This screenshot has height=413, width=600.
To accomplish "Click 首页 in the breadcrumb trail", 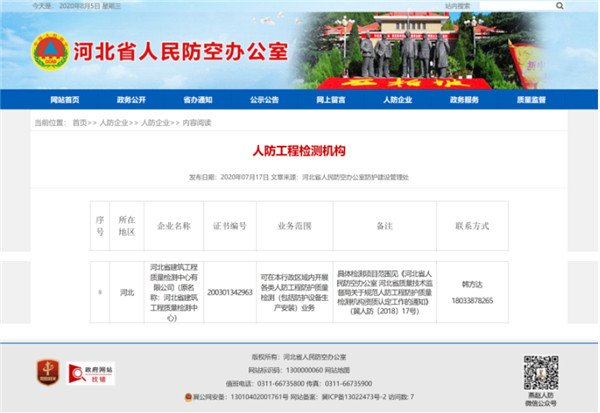I will point(78,122).
